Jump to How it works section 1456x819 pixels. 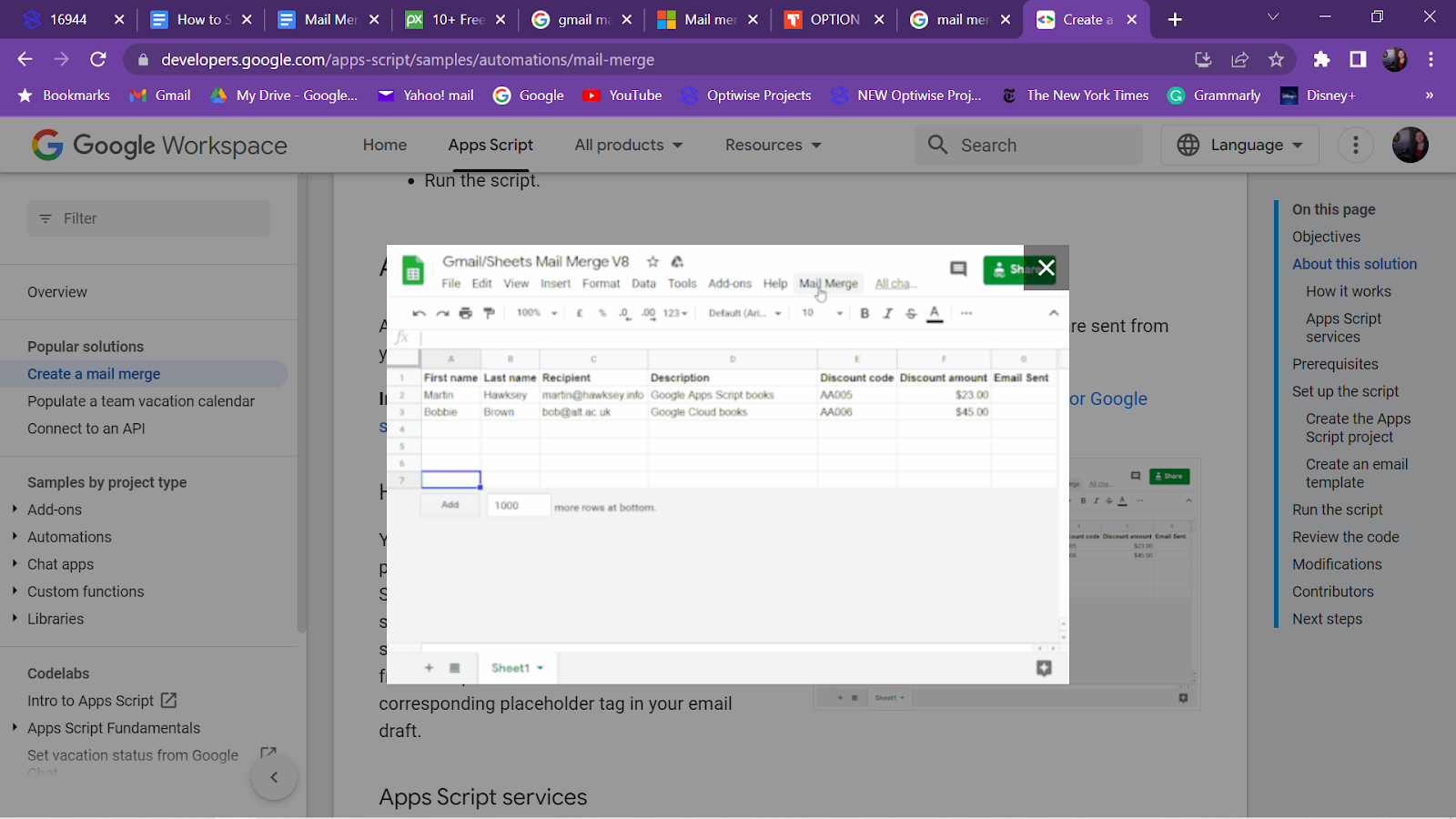click(x=1348, y=291)
